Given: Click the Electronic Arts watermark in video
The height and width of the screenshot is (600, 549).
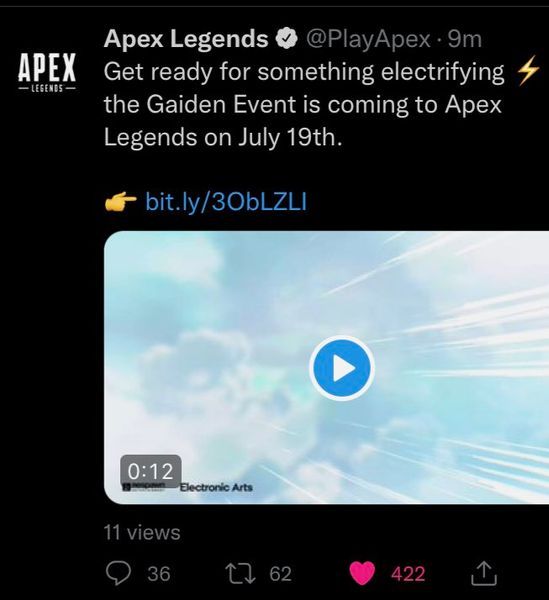Looking at the screenshot, I should click(x=216, y=488).
